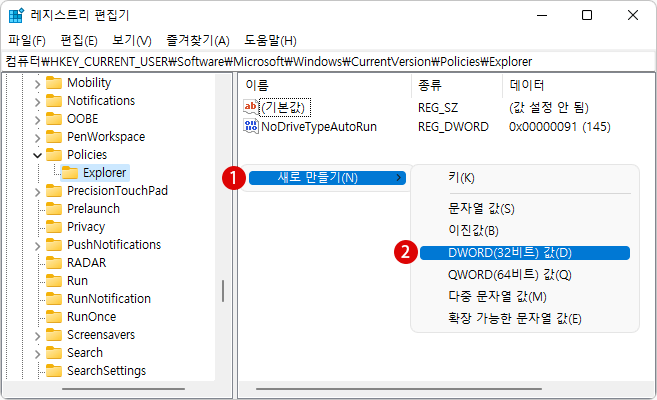Click the string value icon of (기본값)
This screenshot has height=400, width=657.
[251, 107]
